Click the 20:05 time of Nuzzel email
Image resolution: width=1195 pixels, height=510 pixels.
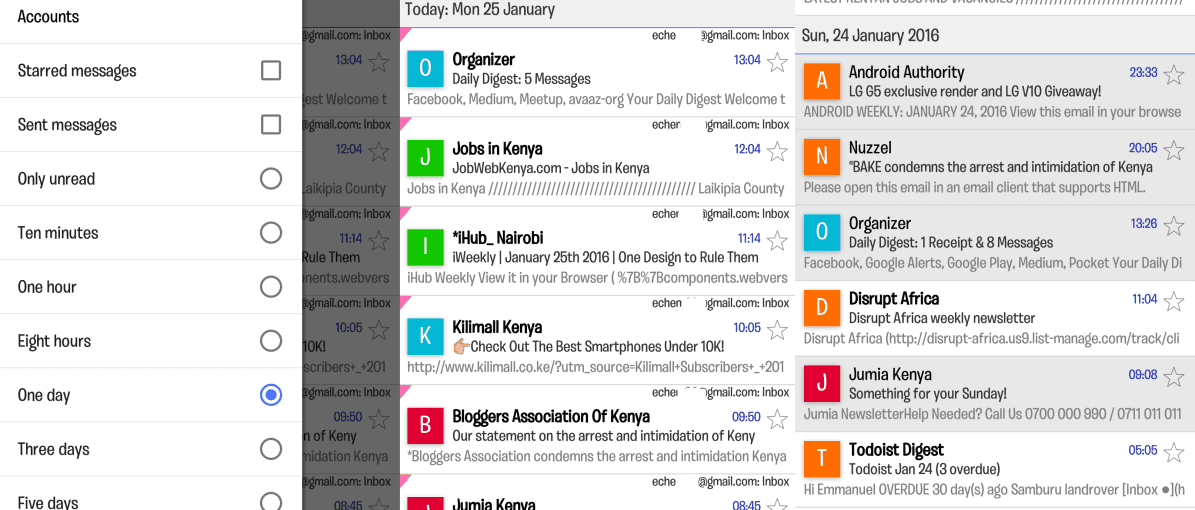[x=1143, y=149]
